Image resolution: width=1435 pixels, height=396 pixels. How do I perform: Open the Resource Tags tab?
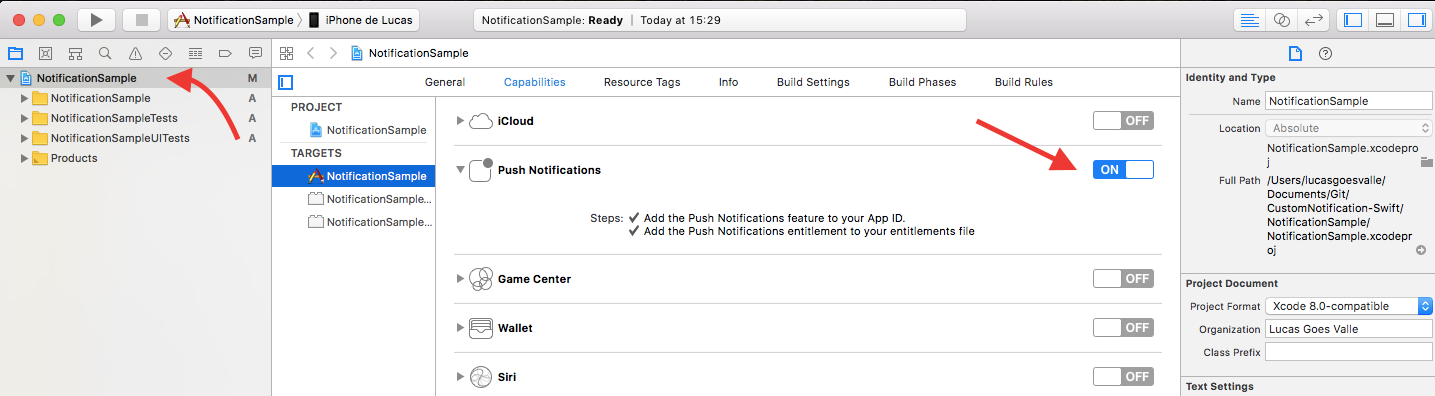tap(642, 82)
